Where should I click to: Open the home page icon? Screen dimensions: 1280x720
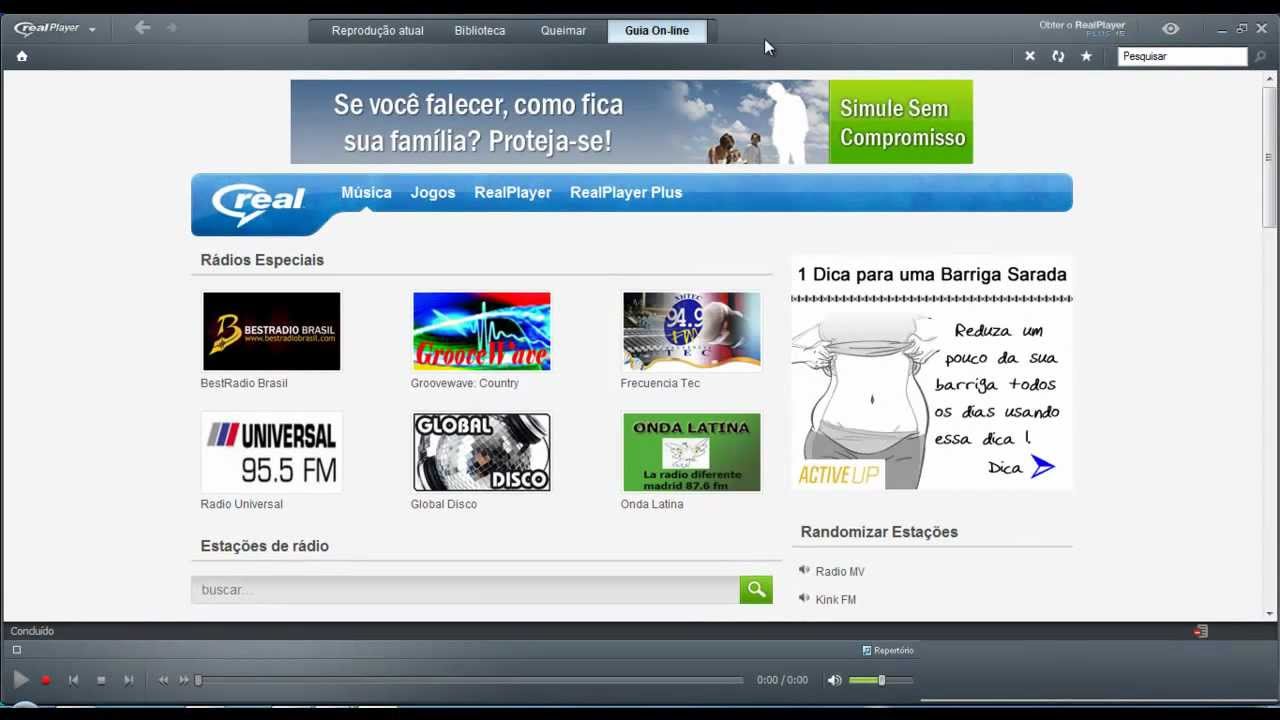[x=22, y=56]
